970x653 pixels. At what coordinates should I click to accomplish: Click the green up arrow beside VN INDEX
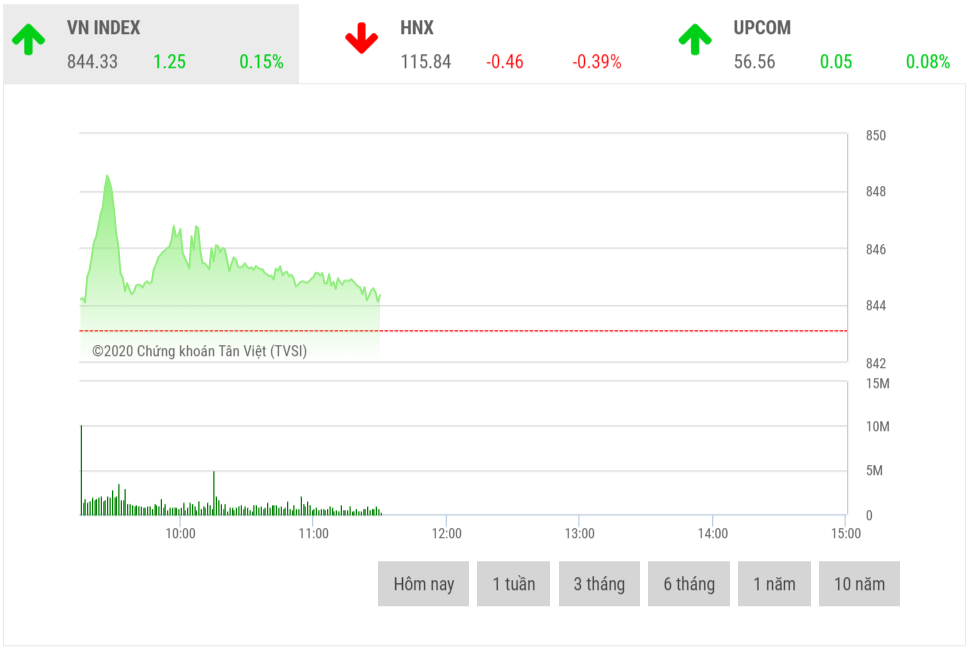coord(29,39)
